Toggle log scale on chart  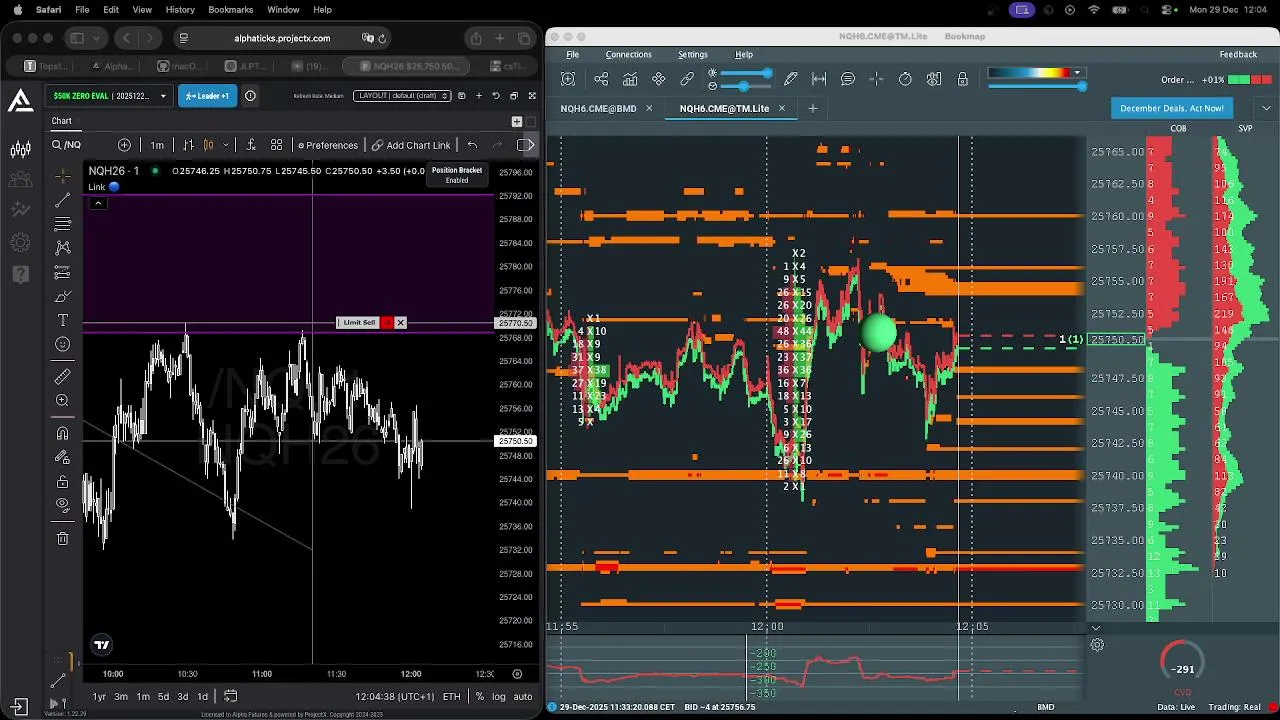click(498, 696)
